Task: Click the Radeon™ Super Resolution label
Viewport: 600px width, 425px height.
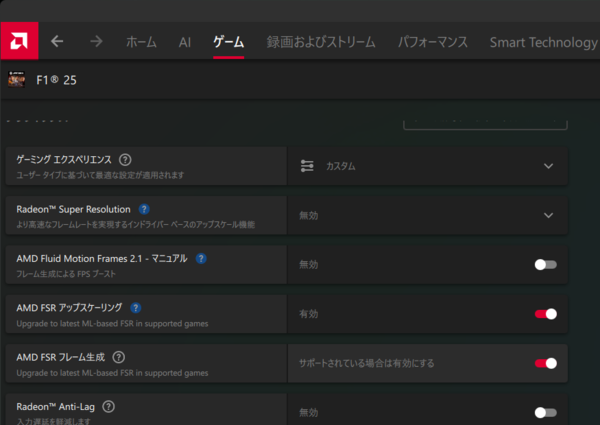Action: pyautogui.click(x=73, y=209)
